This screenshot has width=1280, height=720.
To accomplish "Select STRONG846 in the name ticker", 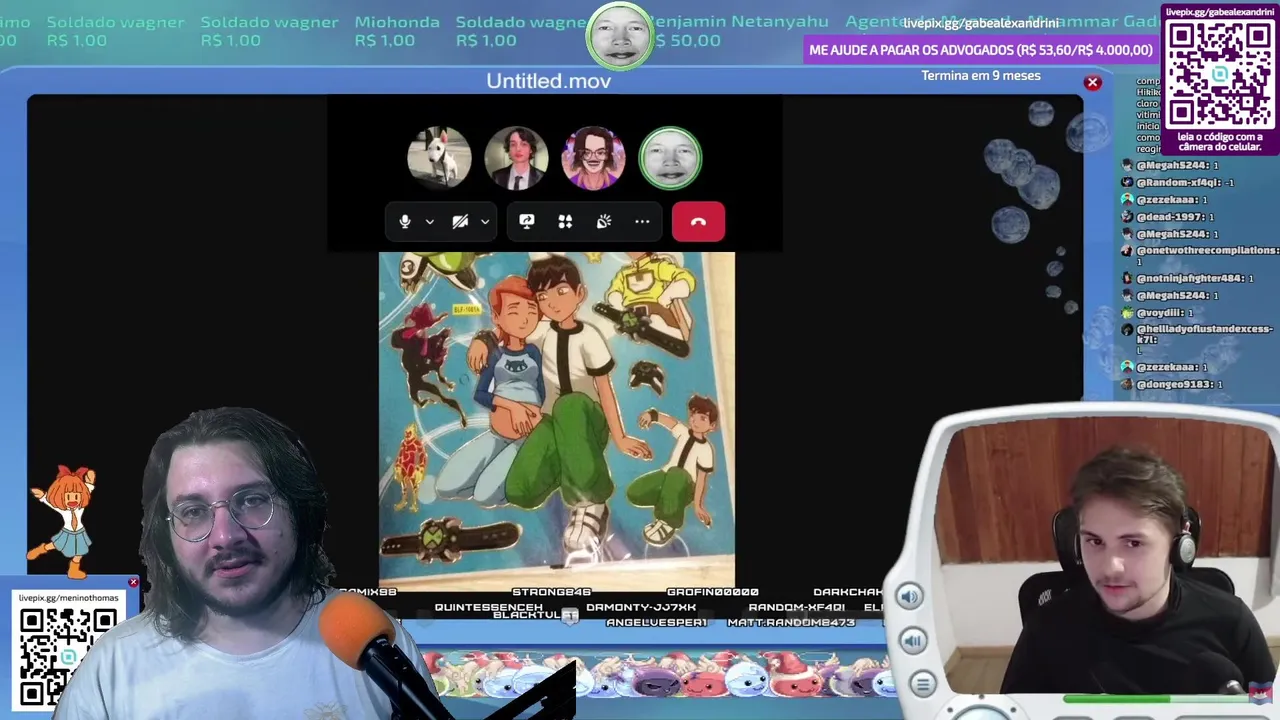I will point(551,592).
